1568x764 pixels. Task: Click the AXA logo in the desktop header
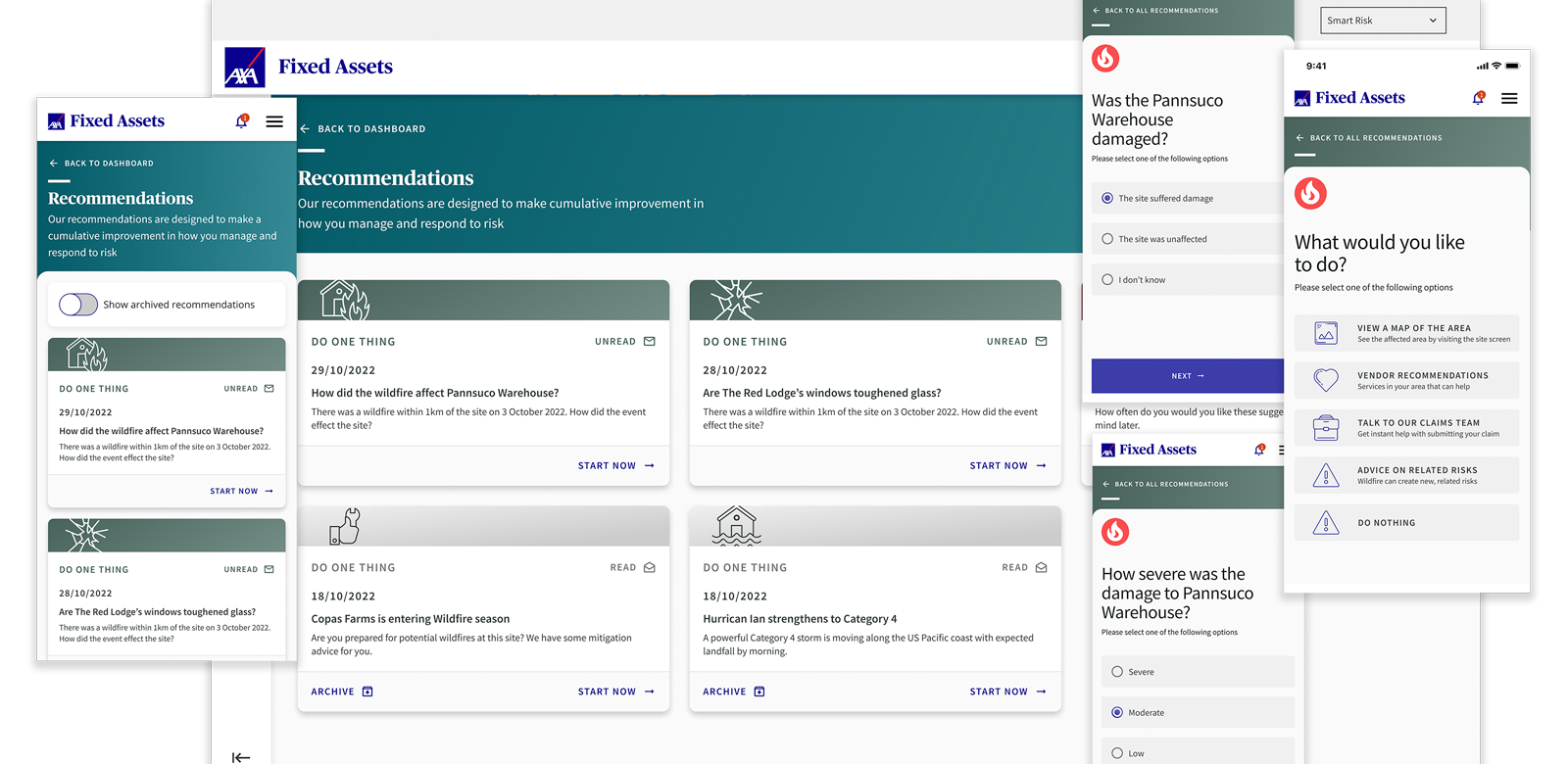(x=244, y=68)
